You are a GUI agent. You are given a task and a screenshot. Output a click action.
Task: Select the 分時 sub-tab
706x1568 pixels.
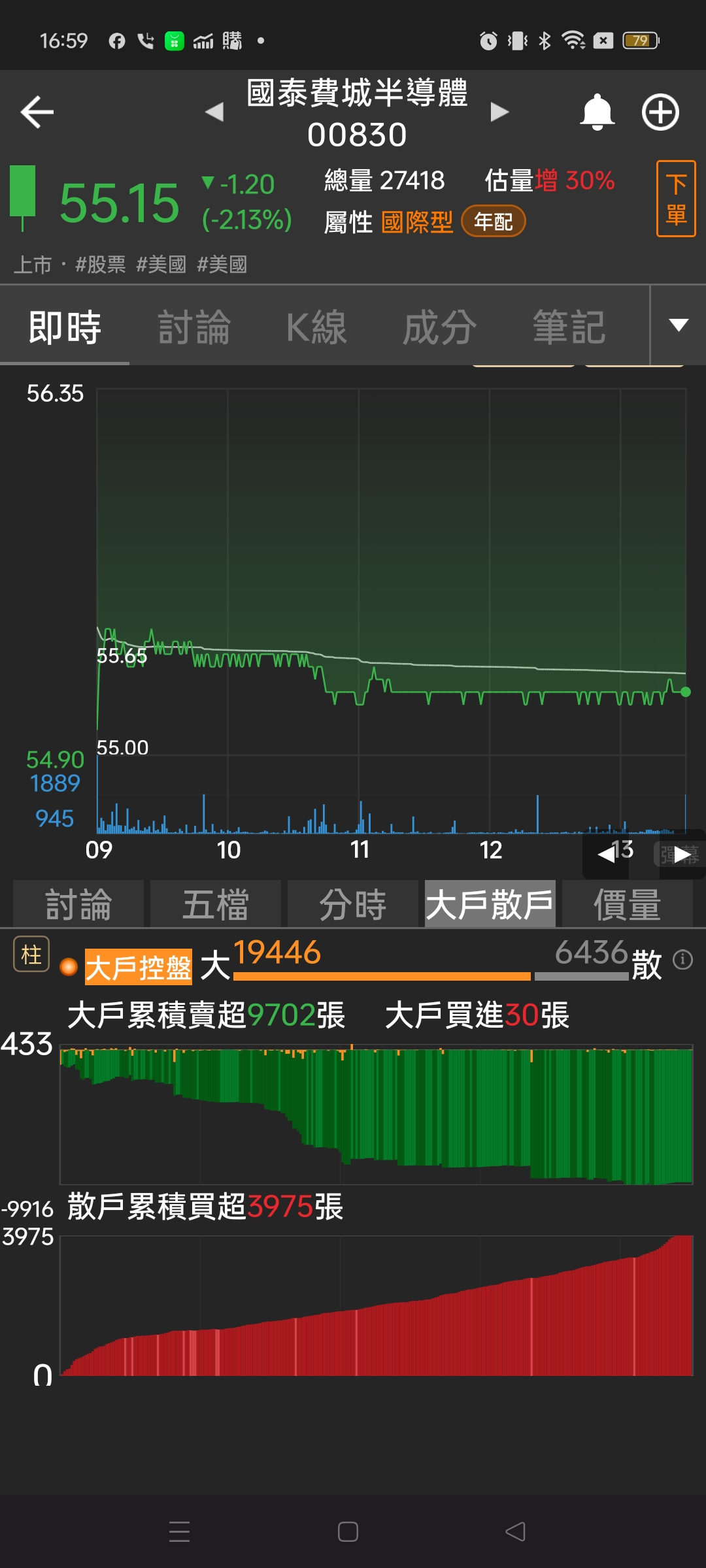[353, 904]
